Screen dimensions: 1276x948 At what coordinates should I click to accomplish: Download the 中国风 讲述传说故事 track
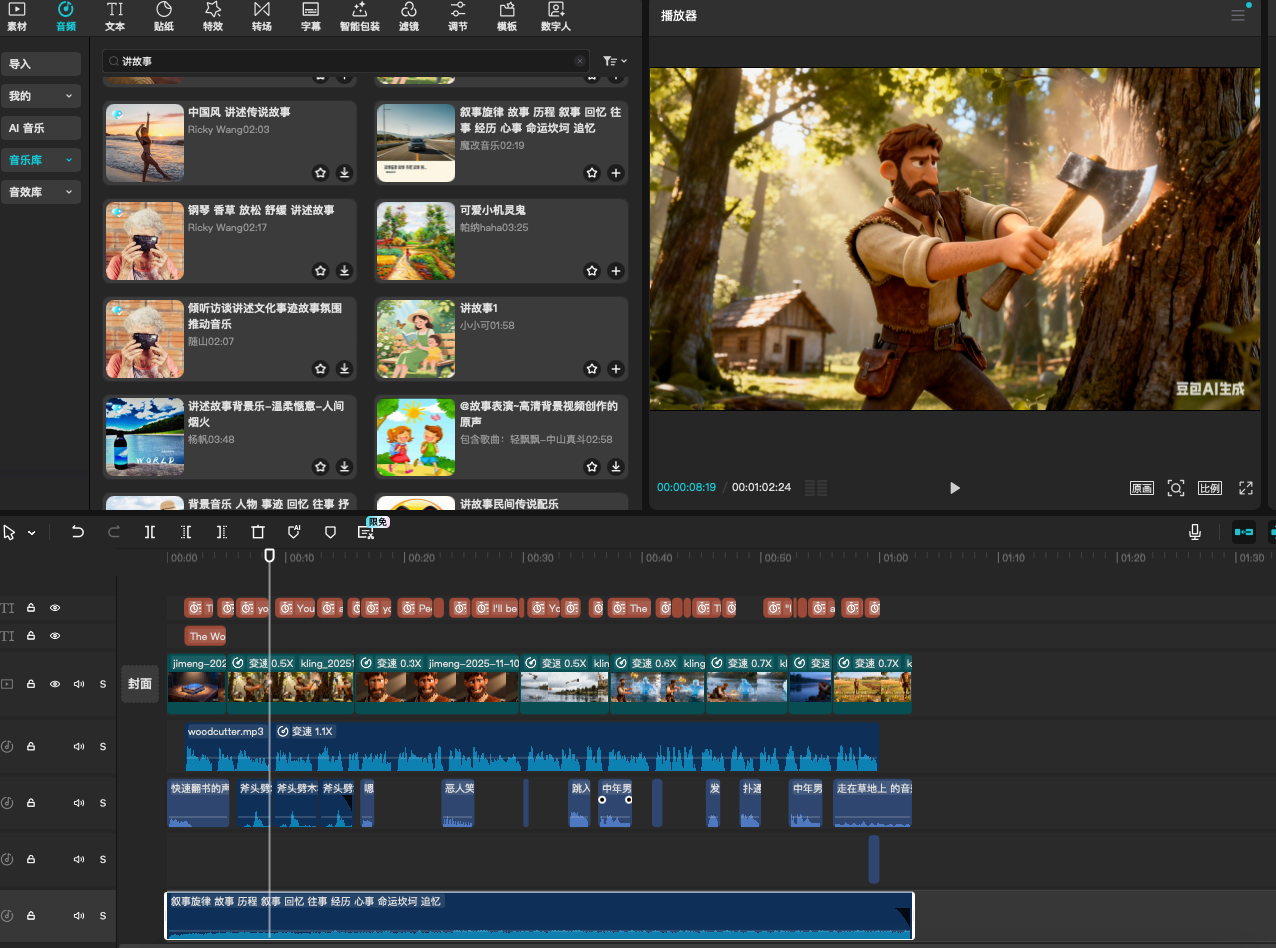pos(344,173)
